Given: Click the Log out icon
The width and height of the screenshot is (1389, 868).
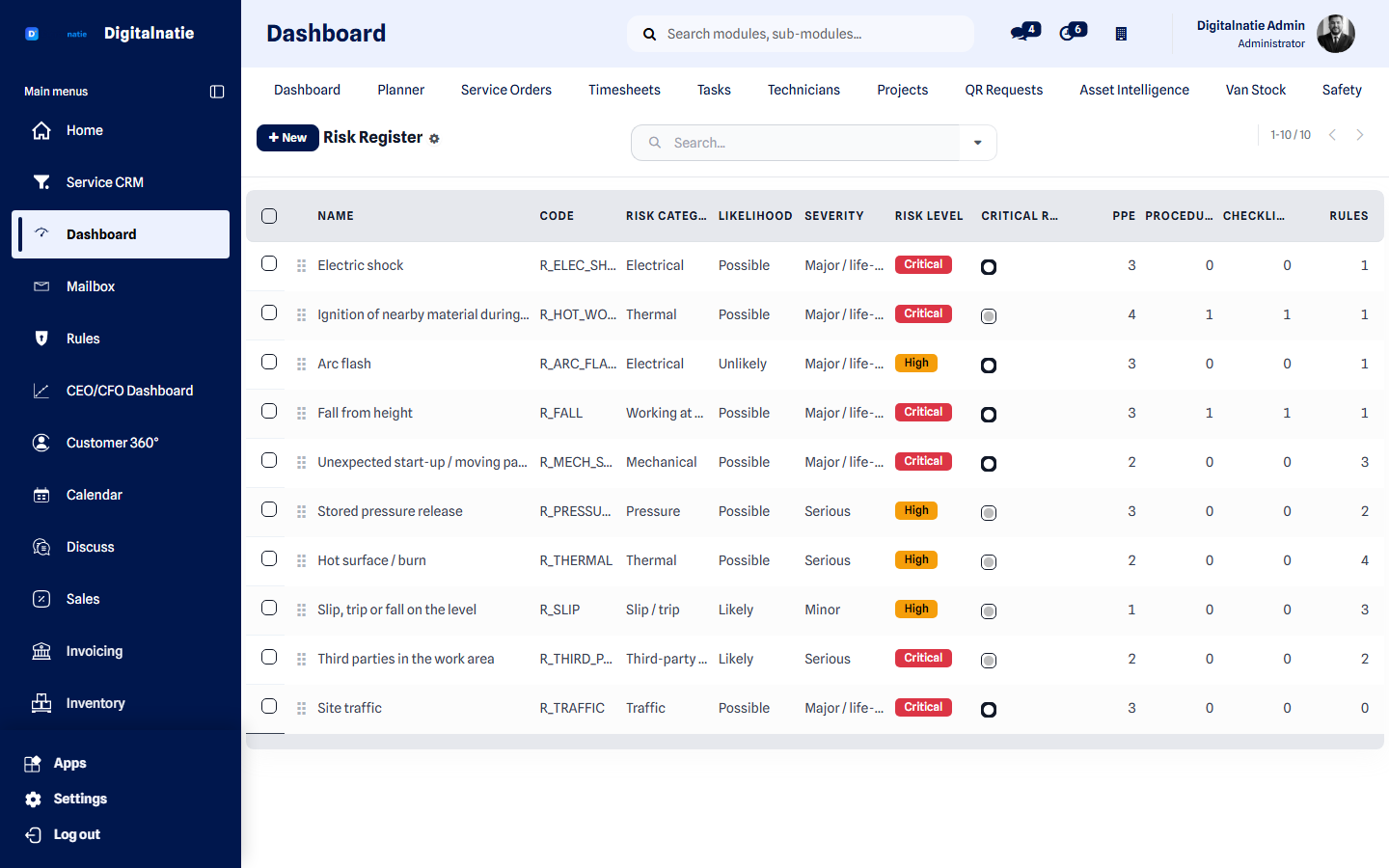Looking at the screenshot, I should (x=33, y=834).
